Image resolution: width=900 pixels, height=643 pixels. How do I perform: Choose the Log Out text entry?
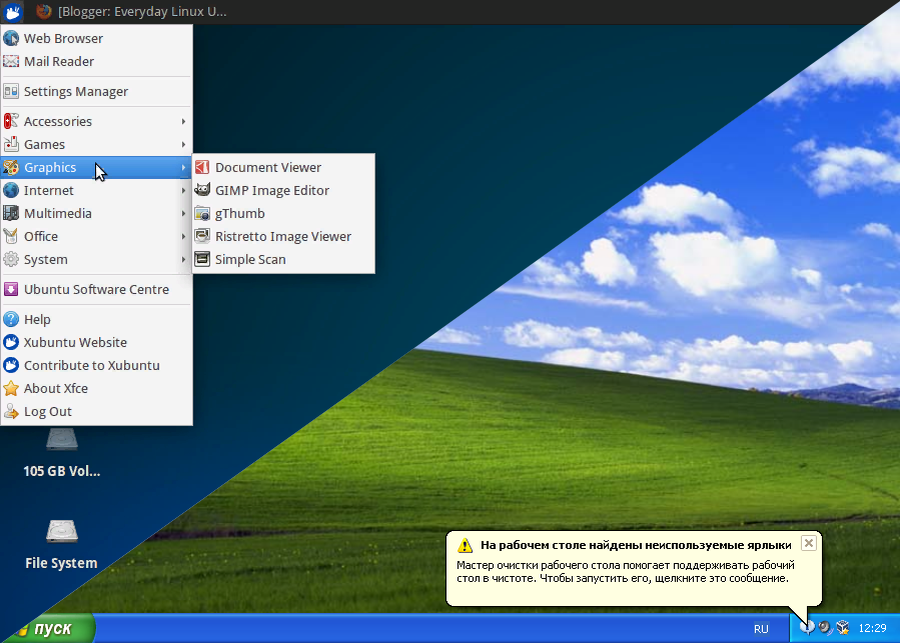(x=48, y=412)
